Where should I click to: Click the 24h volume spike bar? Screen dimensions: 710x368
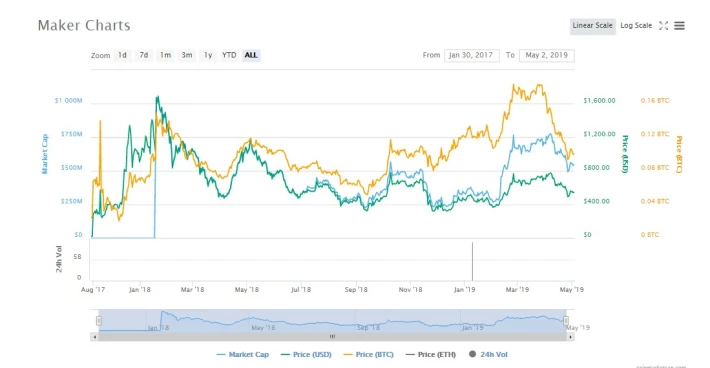tap(472, 262)
